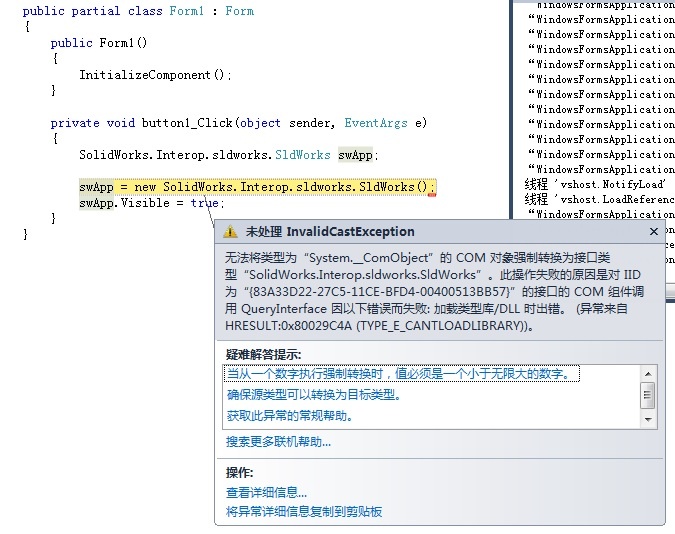Click '疑难解答提示:' heading
Image resolution: width=675 pixels, height=534 pixels.
[263, 354]
